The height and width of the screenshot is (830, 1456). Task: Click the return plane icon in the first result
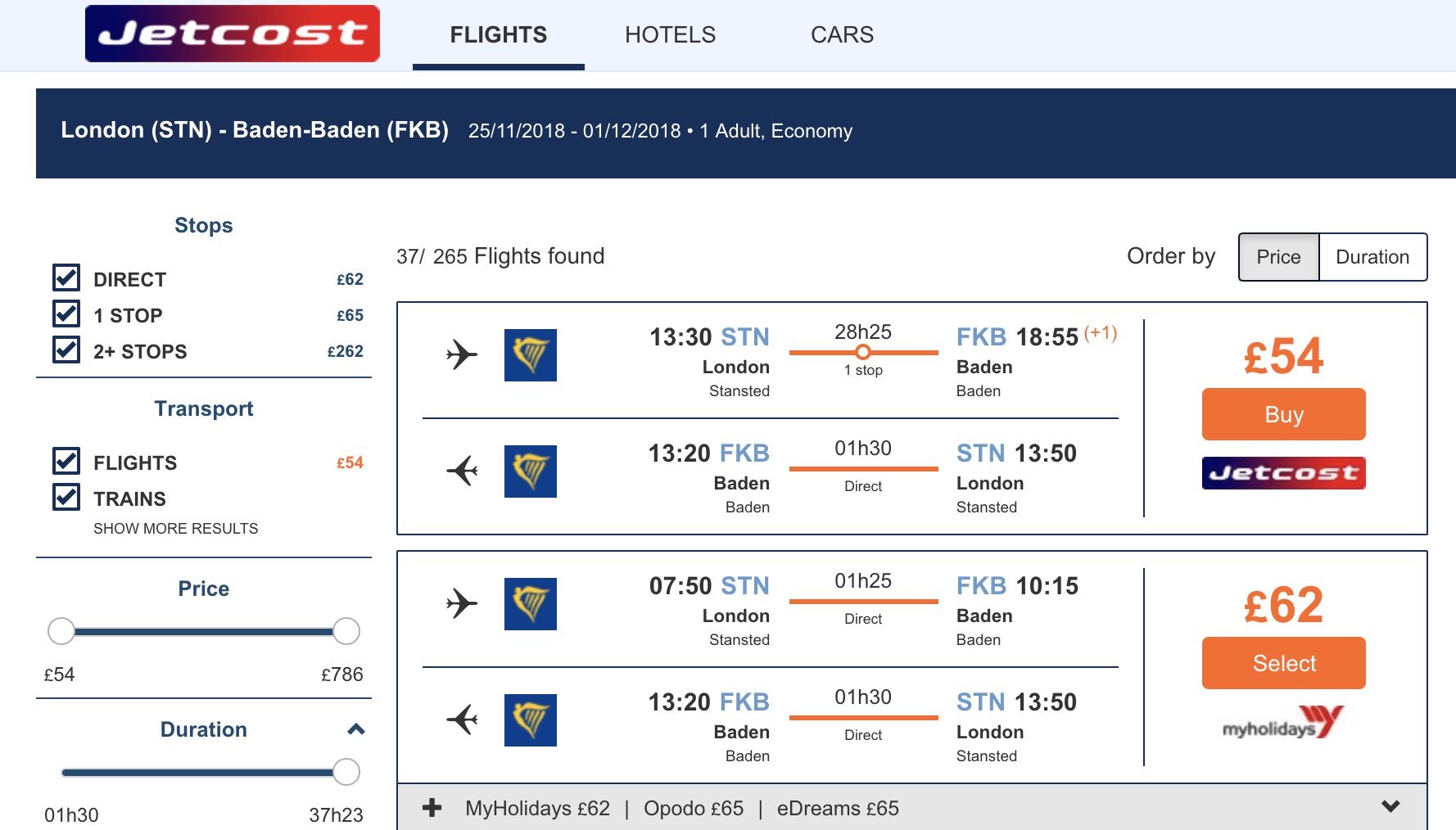[462, 471]
